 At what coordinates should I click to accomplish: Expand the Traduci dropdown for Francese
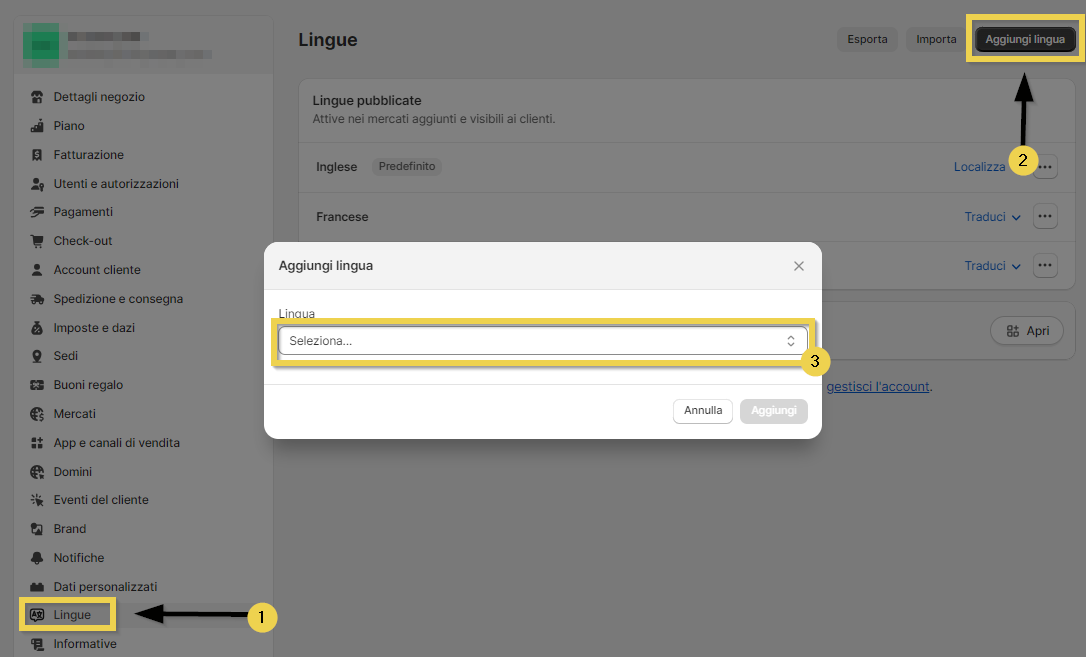pyautogui.click(x=992, y=217)
